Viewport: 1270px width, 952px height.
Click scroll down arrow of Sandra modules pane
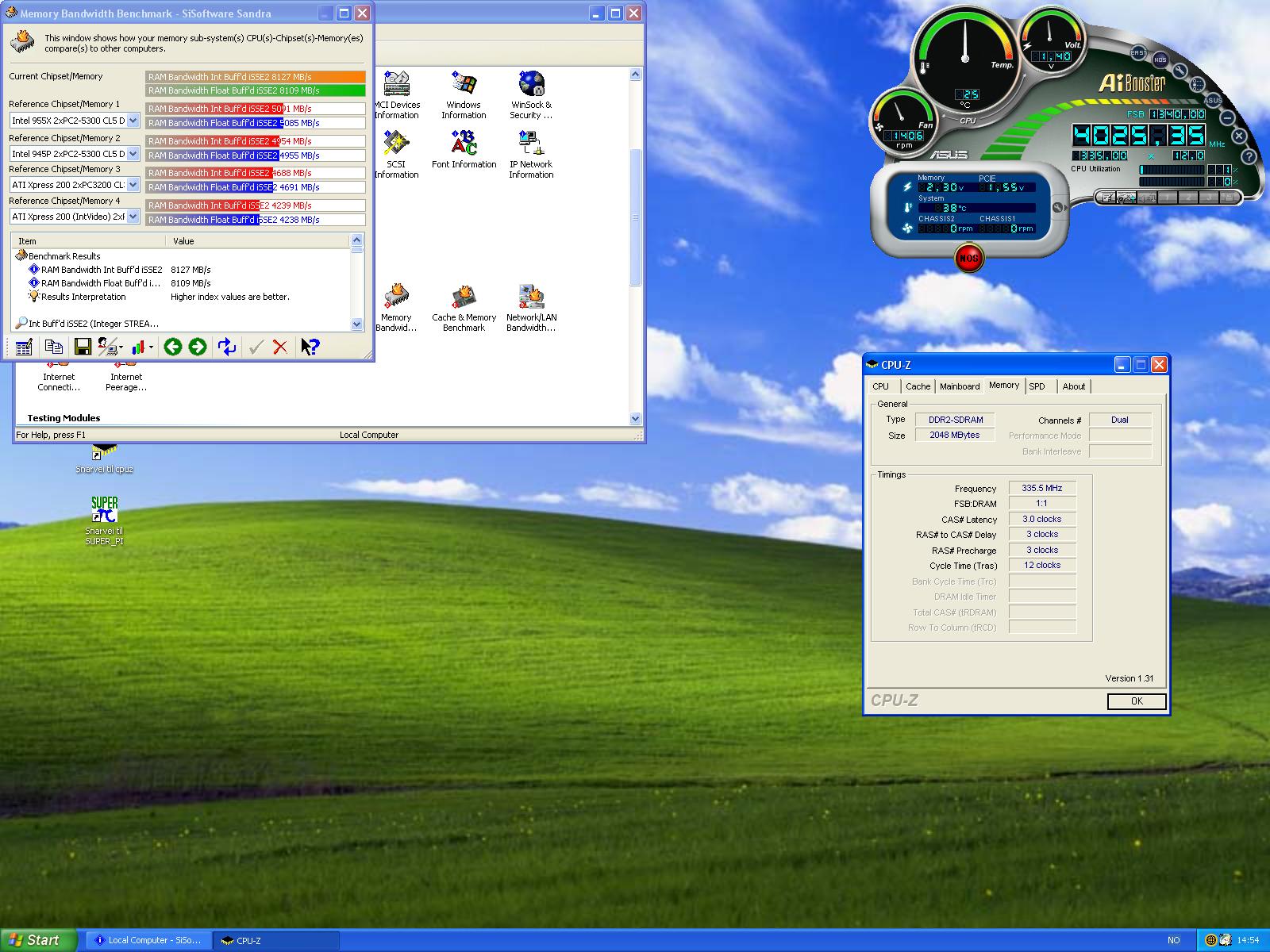coord(635,418)
